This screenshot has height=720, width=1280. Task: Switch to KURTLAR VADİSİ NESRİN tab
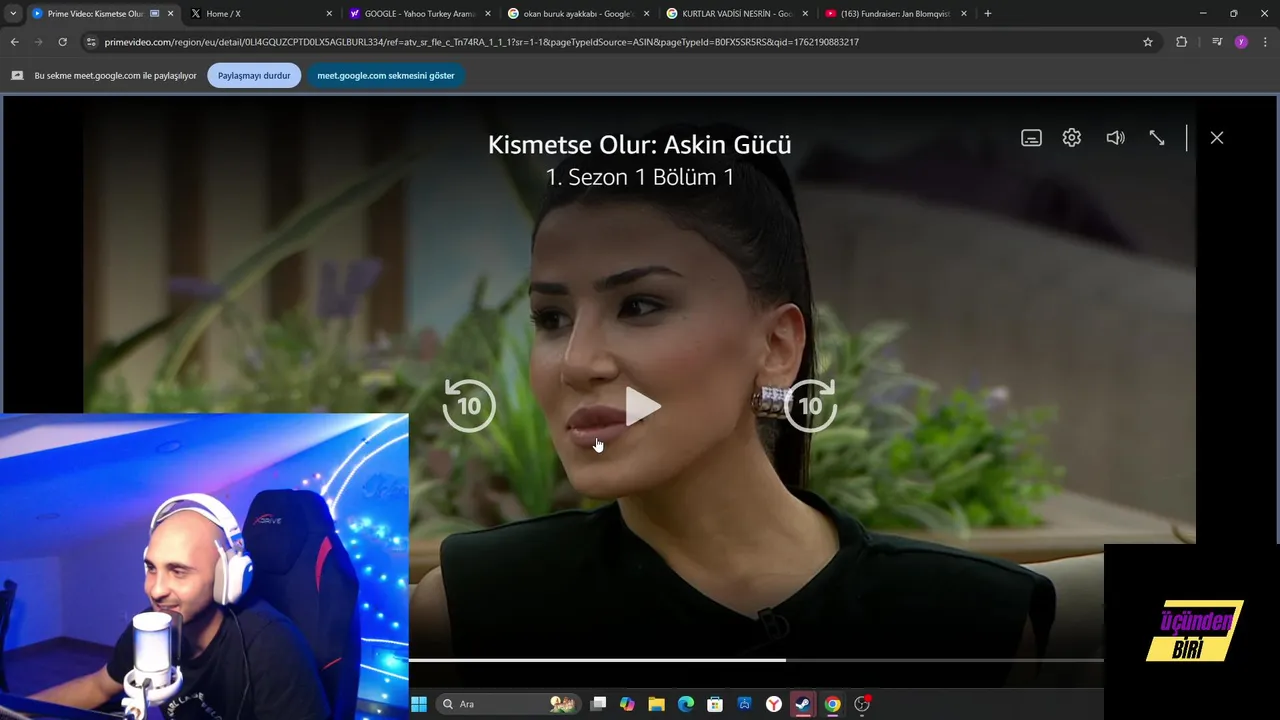tap(735, 14)
